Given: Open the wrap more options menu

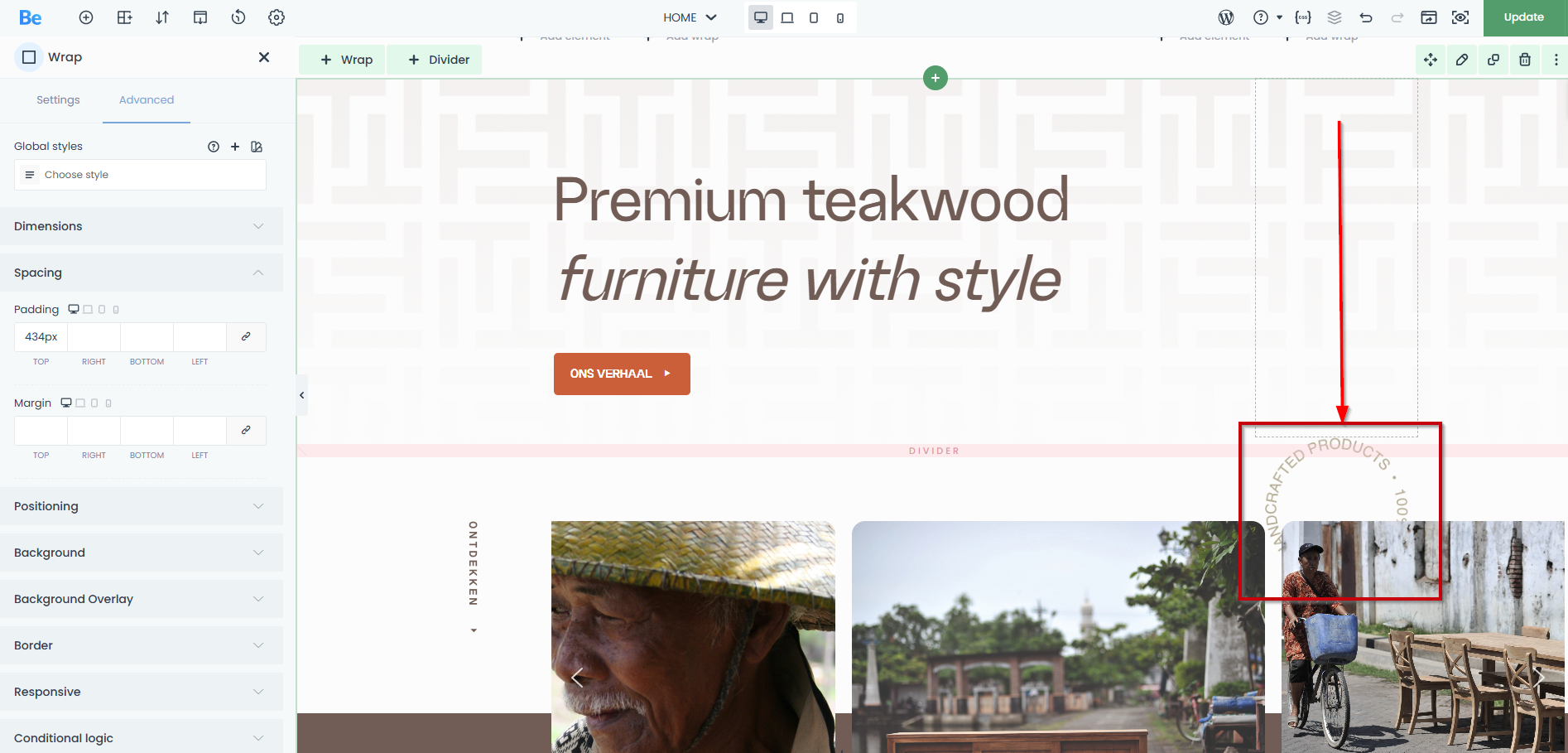Looking at the screenshot, I should [x=1556, y=60].
